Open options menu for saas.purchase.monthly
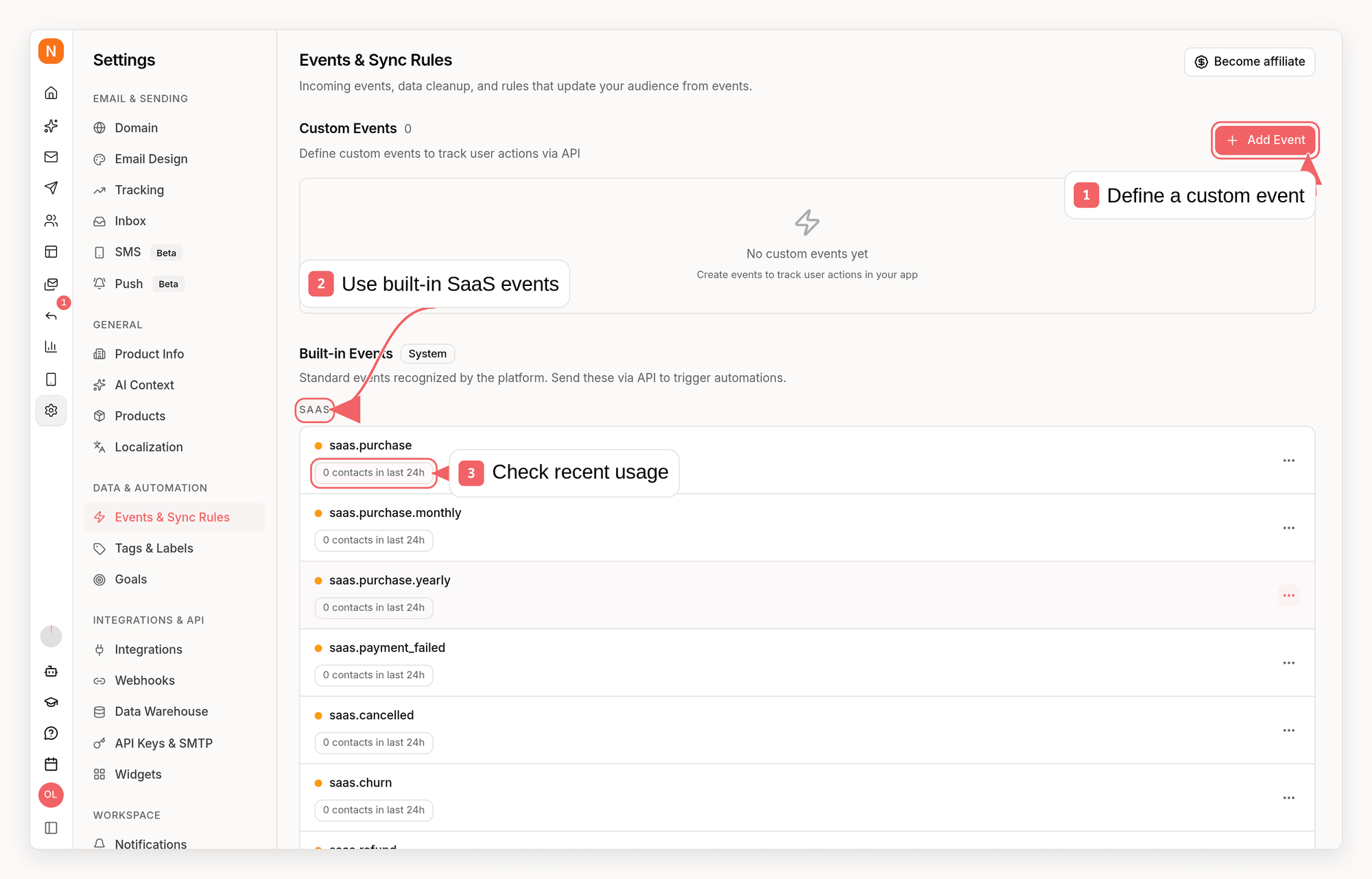 tap(1289, 528)
